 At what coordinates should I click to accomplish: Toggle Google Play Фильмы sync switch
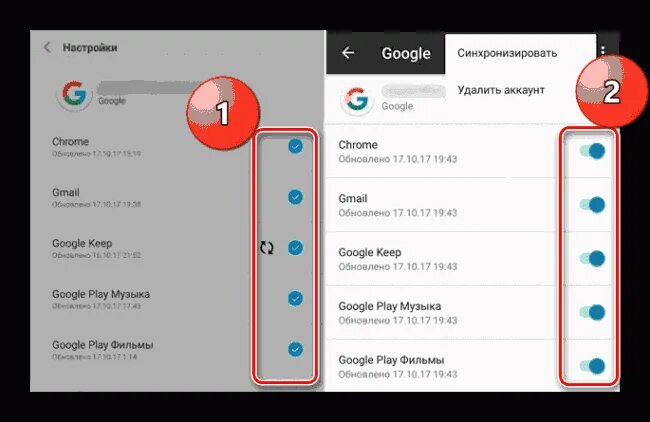592,366
